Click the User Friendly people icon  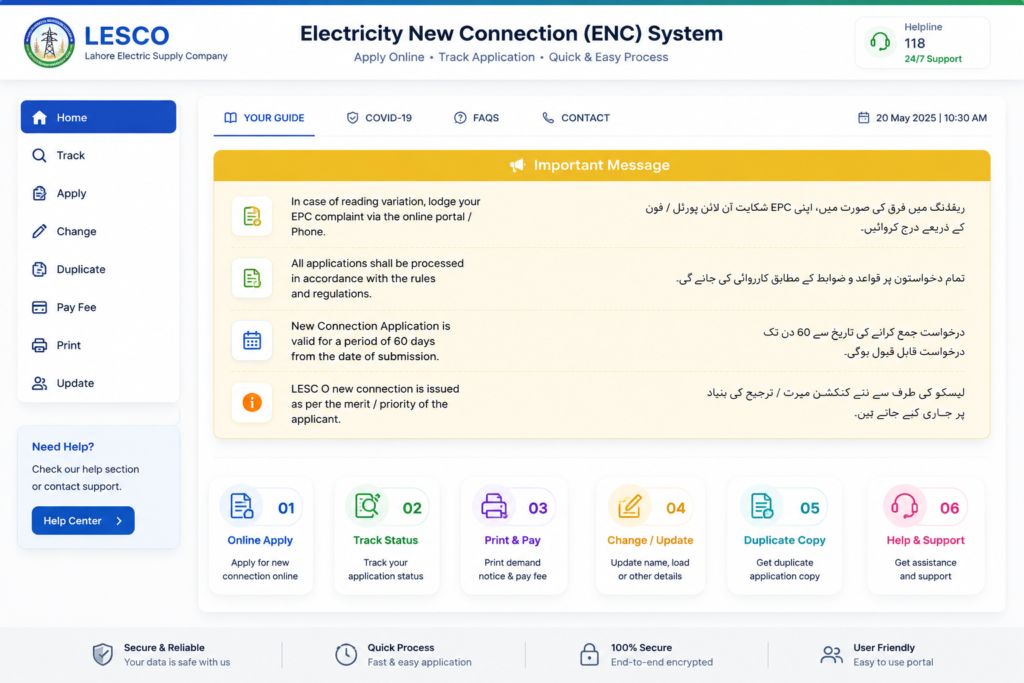click(x=831, y=654)
